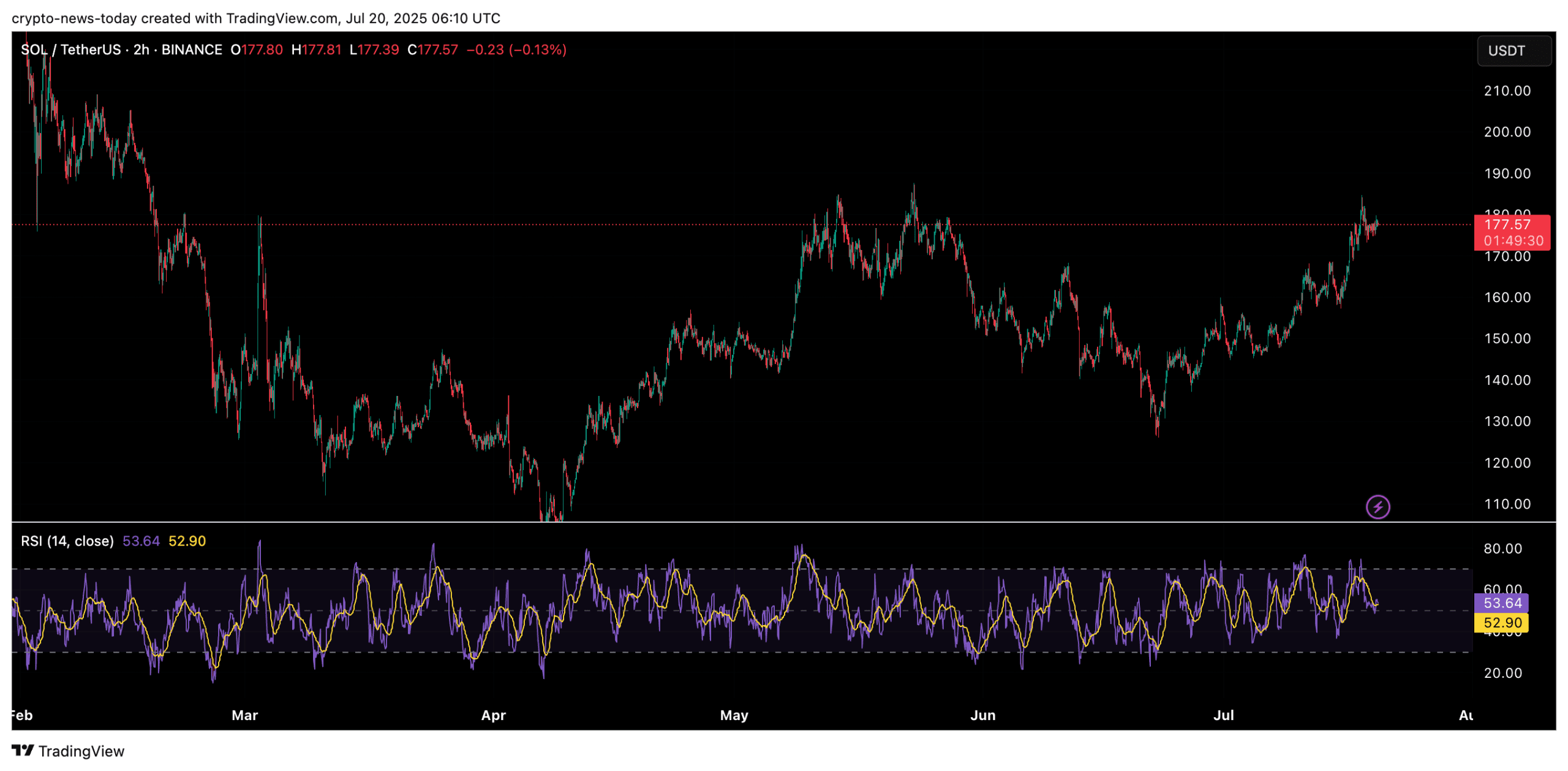
Task: Click the Mar label on time axis
Action: coord(244,715)
